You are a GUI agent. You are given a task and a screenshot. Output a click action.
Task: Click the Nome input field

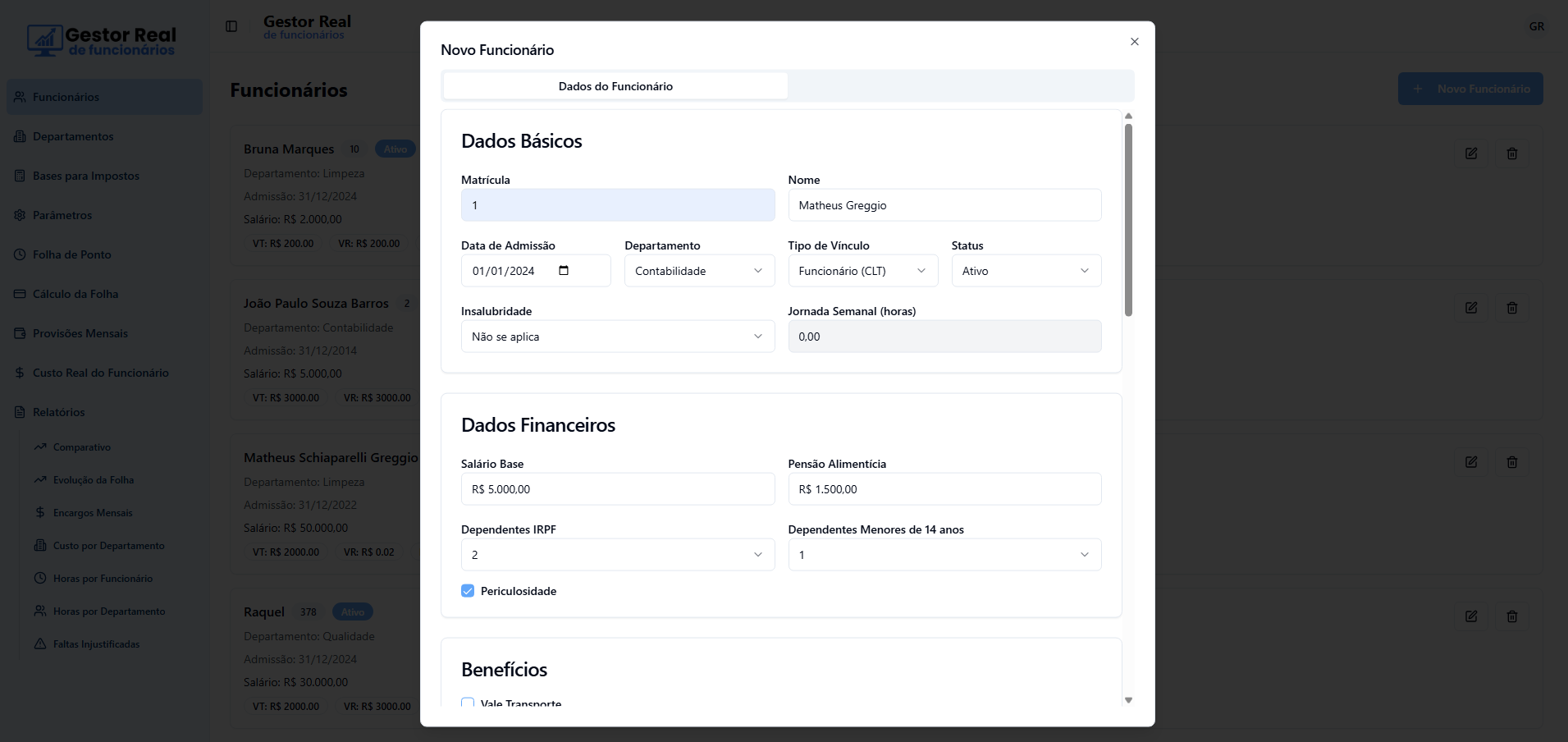click(x=944, y=205)
